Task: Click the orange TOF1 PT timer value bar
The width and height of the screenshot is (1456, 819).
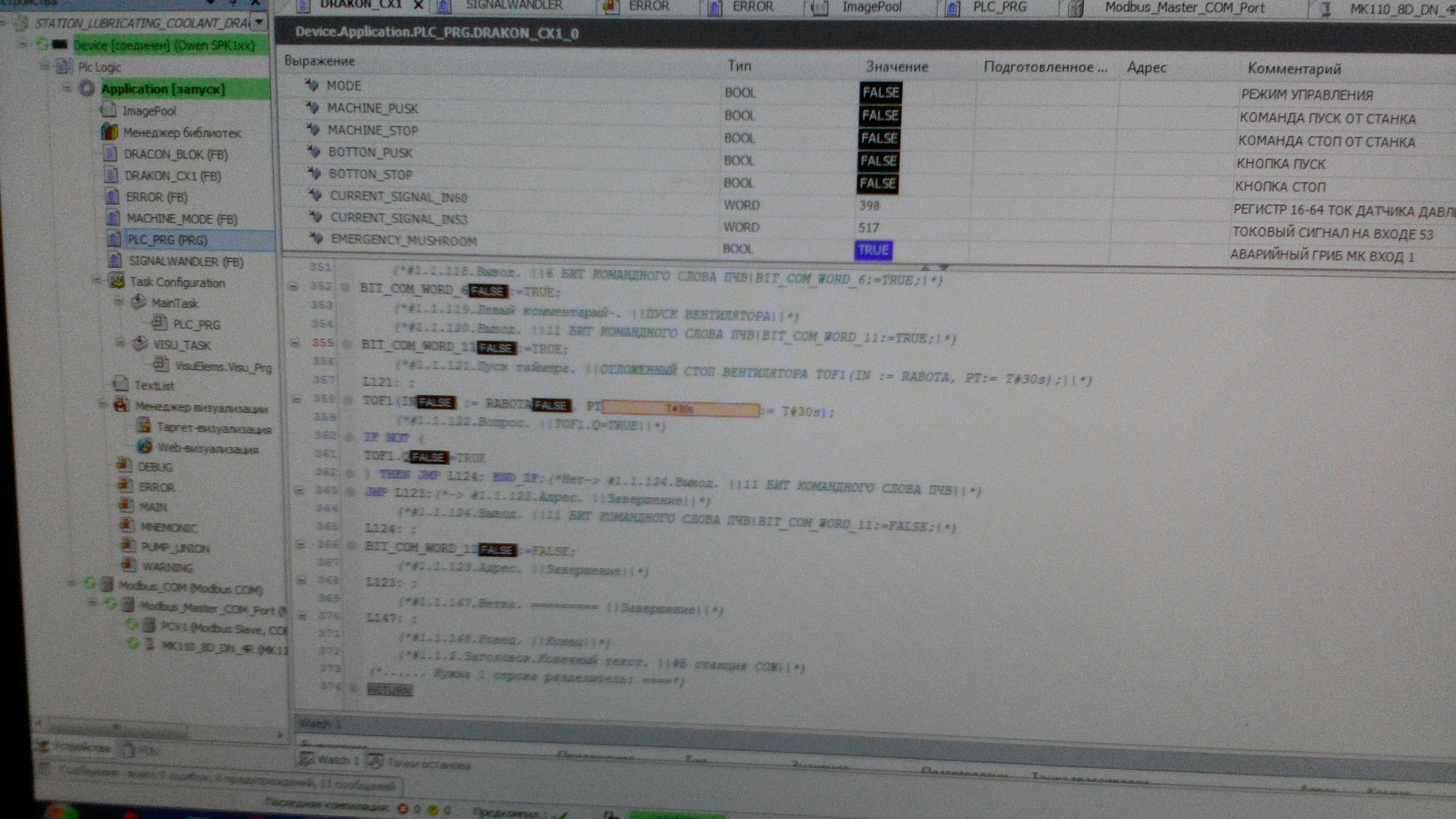Action: click(x=680, y=409)
